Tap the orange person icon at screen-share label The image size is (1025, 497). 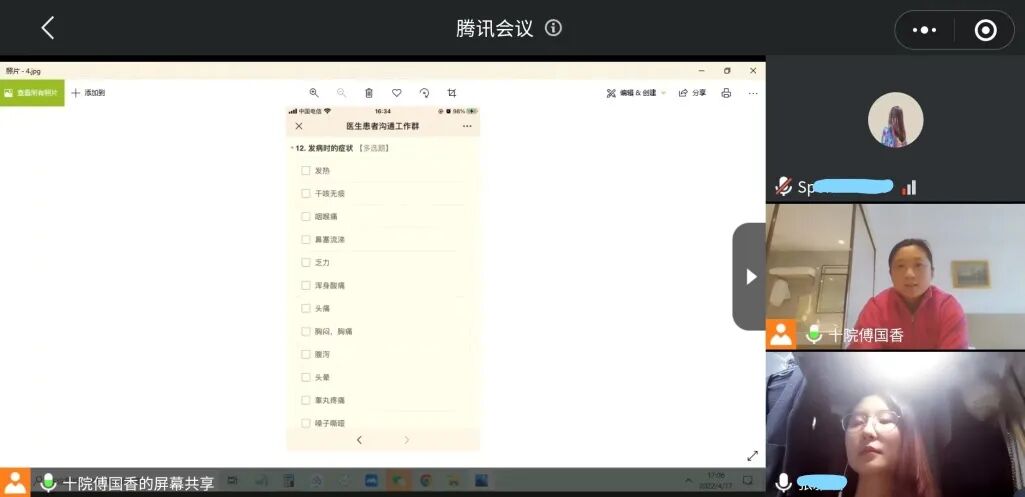[x=14, y=483]
